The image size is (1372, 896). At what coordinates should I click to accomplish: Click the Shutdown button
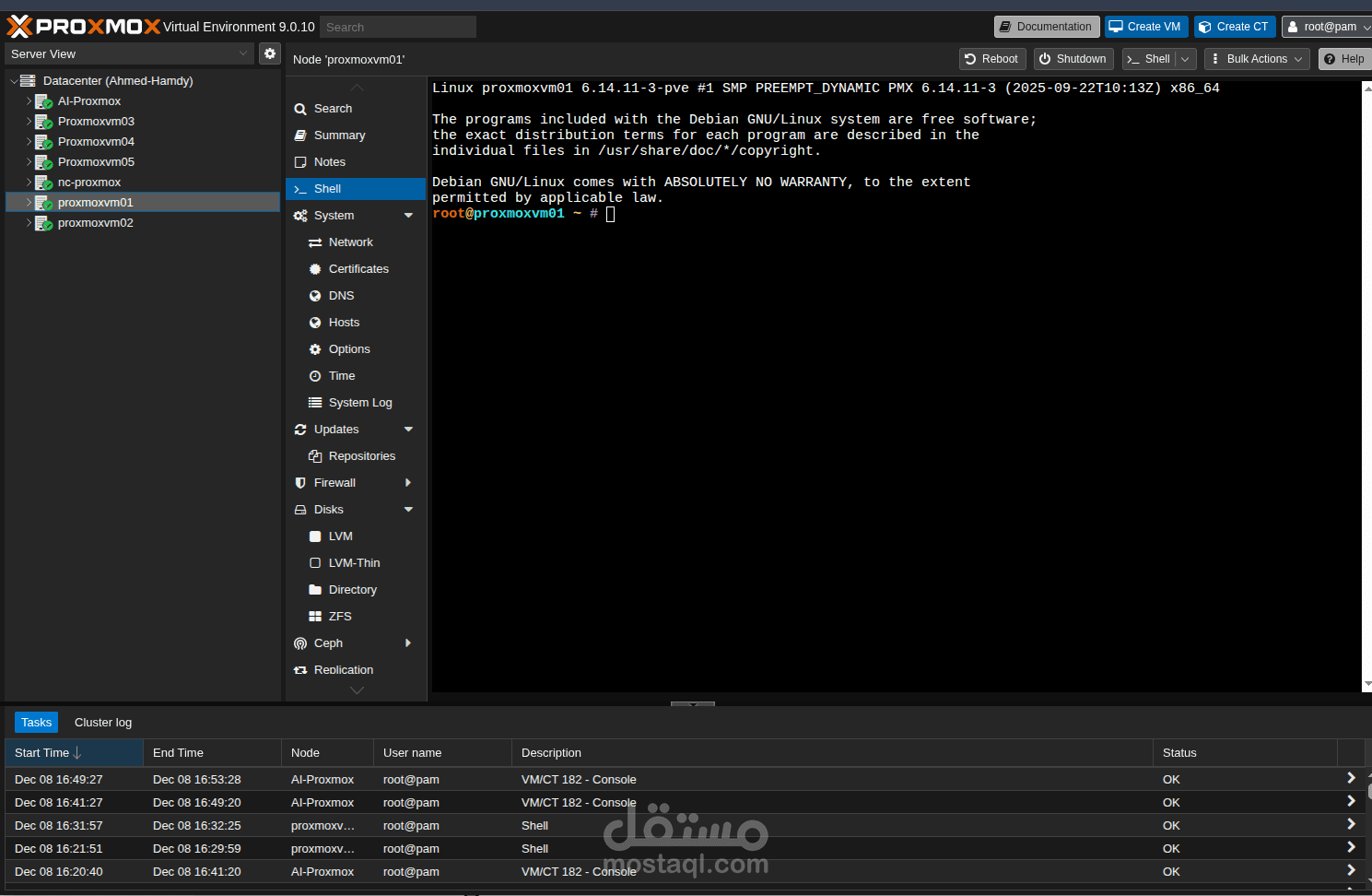pyautogui.click(x=1073, y=59)
